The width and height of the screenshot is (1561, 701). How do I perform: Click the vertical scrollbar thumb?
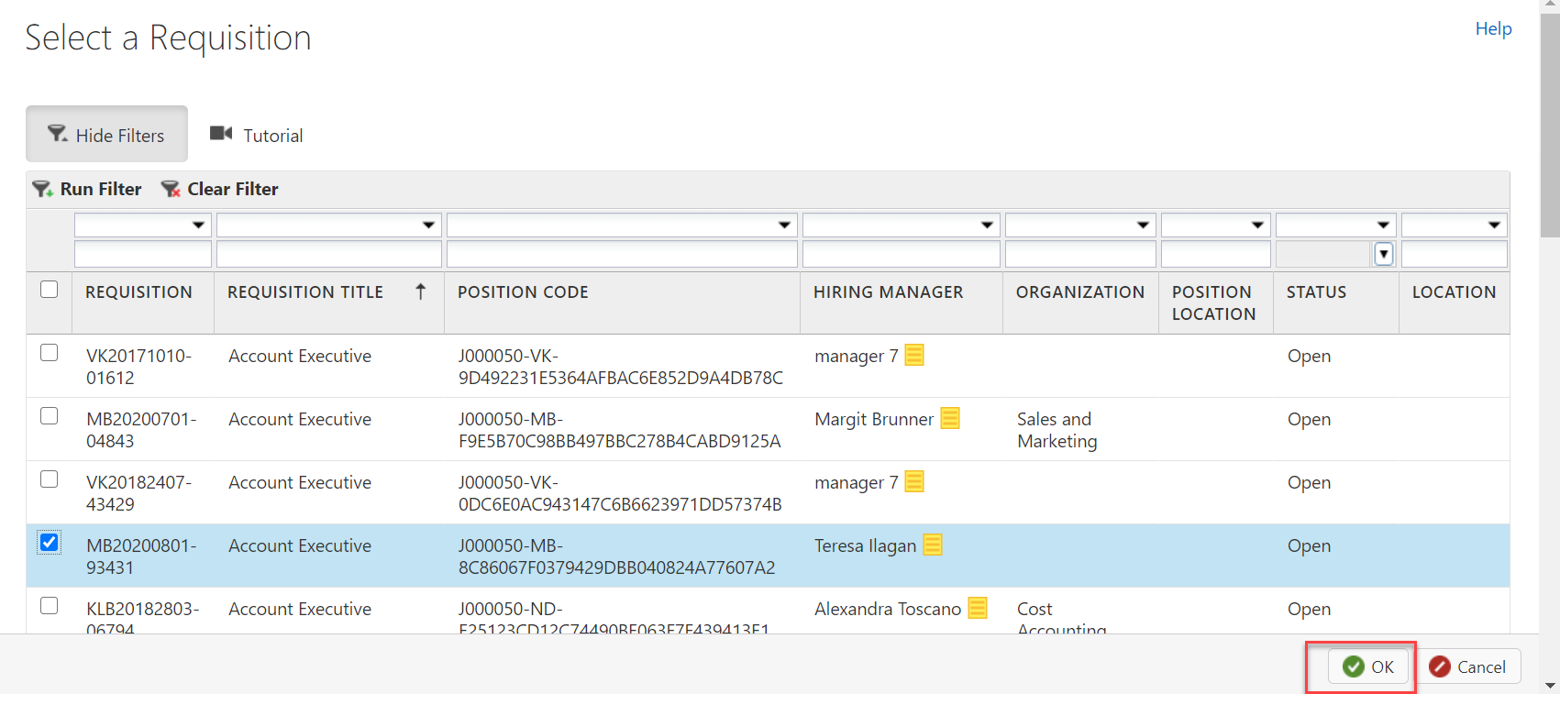1550,125
